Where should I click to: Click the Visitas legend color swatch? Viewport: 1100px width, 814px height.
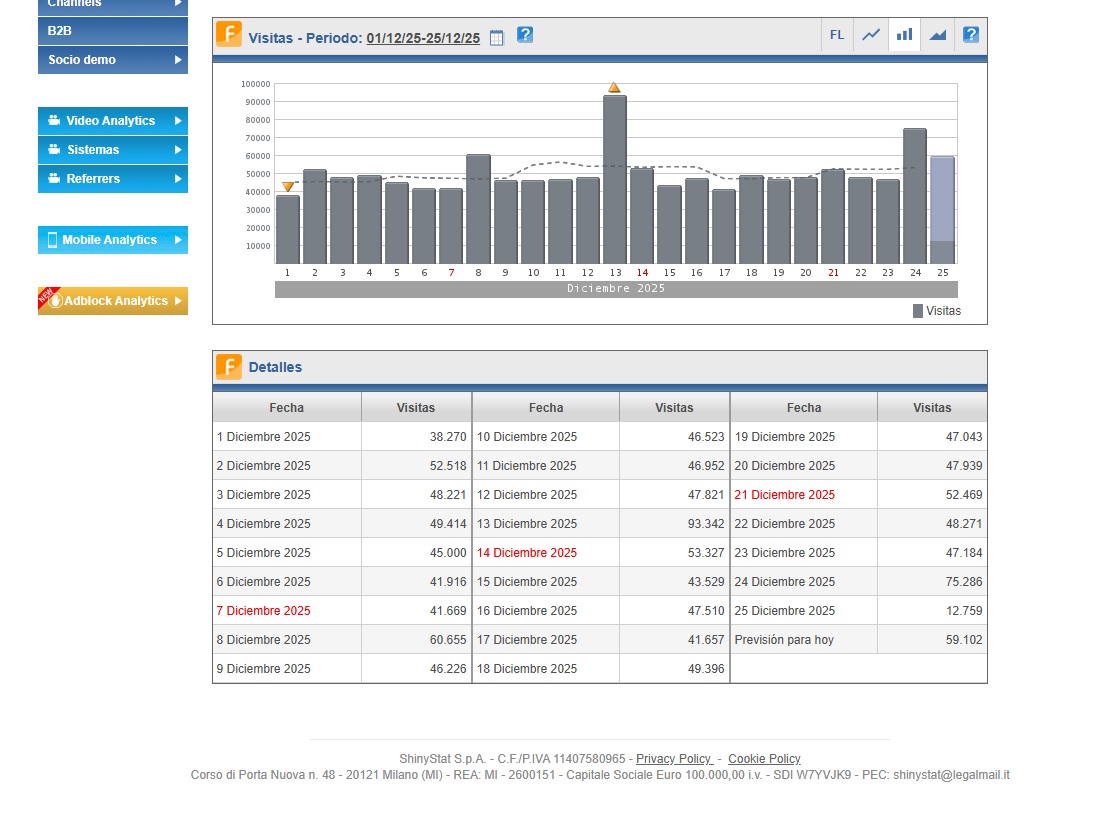pyautogui.click(x=918, y=311)
